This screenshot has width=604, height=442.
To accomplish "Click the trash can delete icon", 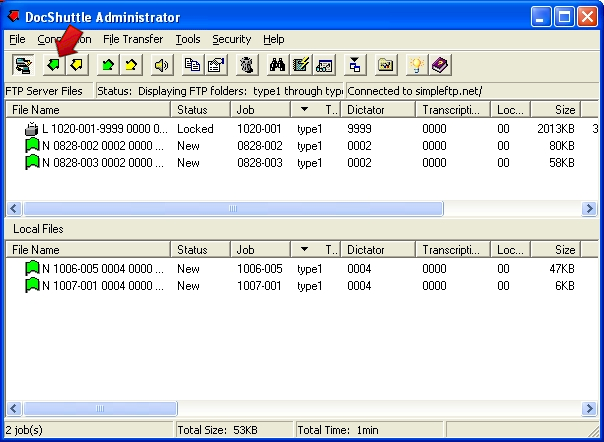I will [x=247, y=65].
